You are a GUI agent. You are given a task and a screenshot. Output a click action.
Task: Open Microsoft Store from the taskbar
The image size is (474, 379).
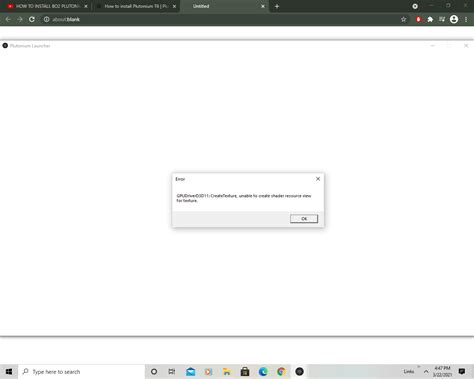245,371
